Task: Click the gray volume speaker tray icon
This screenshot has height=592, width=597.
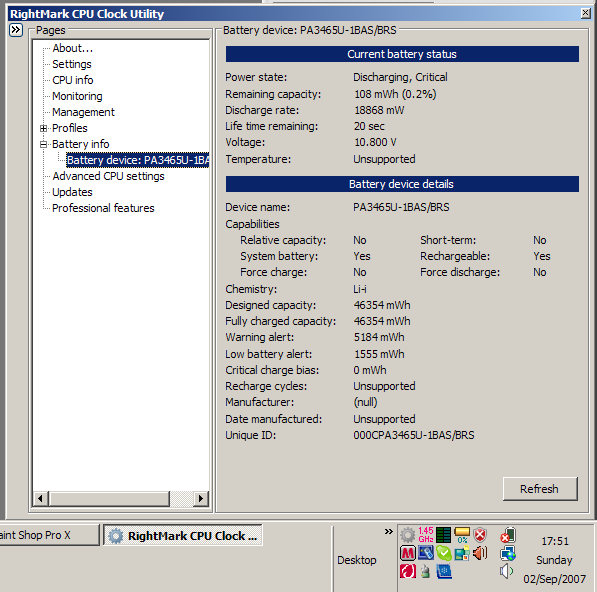Action: [507, 571]
